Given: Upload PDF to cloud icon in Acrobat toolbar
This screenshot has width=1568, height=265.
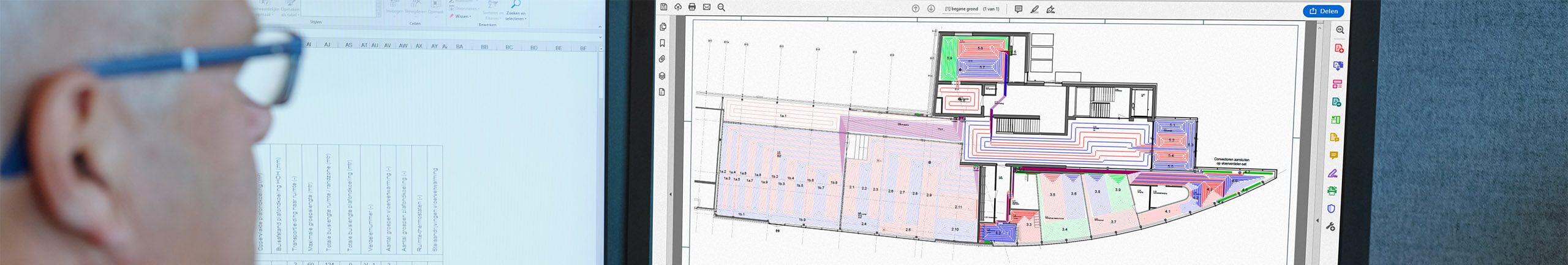Looking at the screenshot, I should point(678,7).
